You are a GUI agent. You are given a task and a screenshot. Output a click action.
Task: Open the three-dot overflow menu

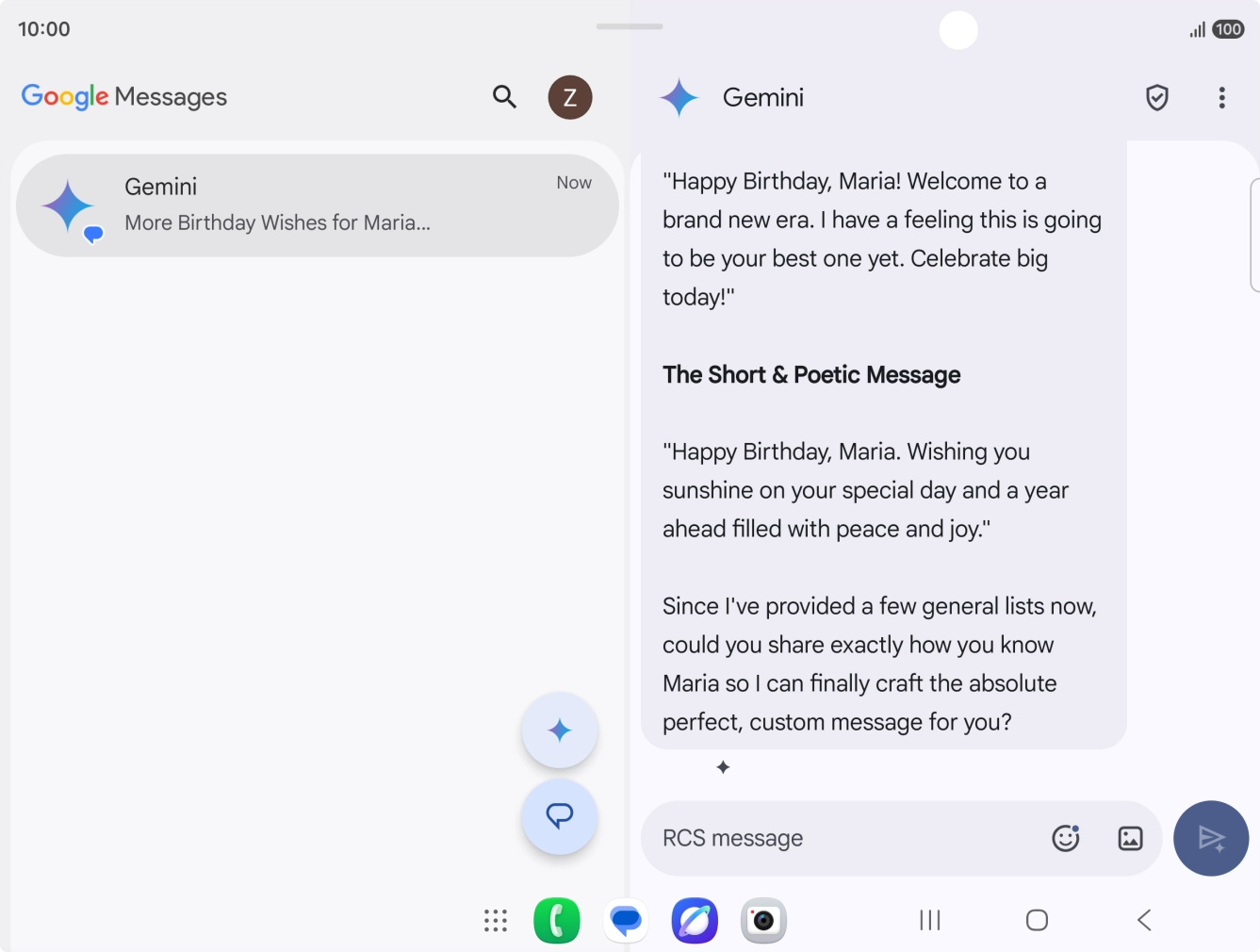tap(1221, 97)
